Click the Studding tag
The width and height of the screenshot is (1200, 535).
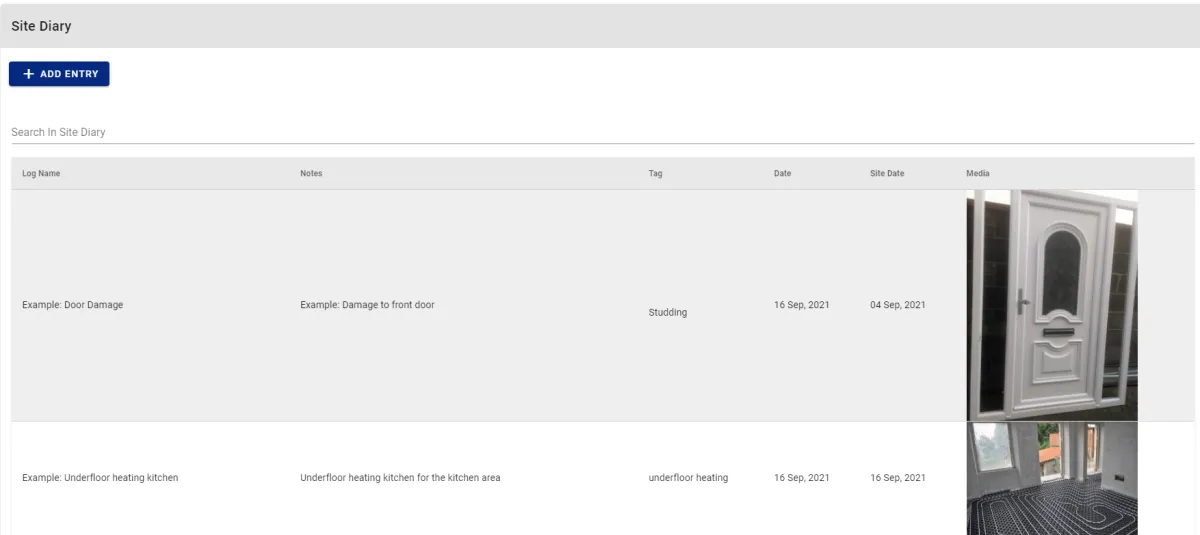click(x=668, y=313)
